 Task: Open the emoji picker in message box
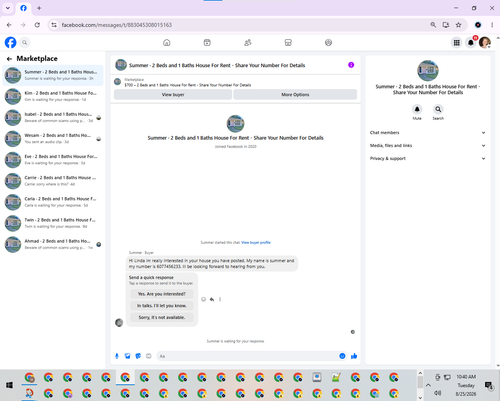click(342, 356)
